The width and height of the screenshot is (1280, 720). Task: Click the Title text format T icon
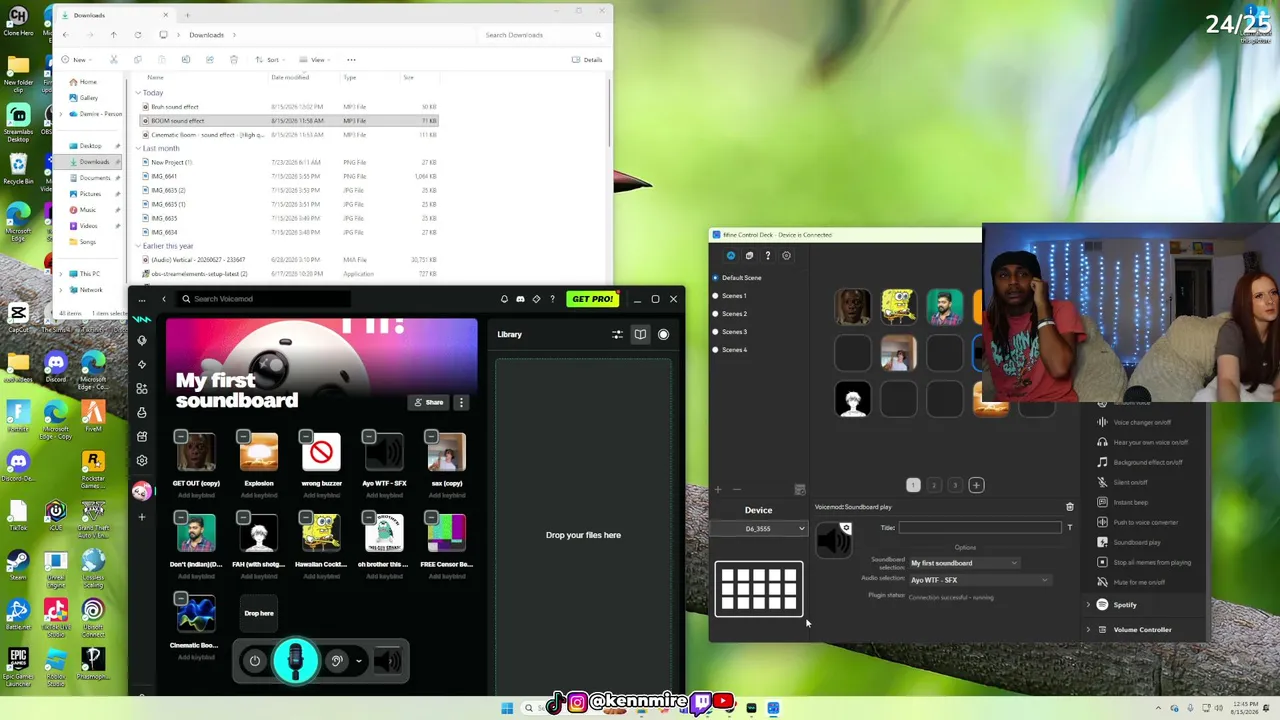[1069, 528]
